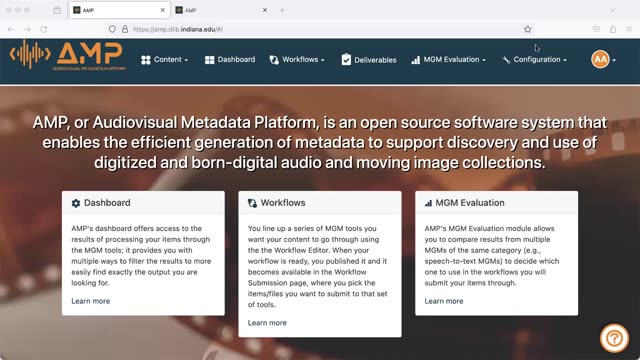Click the help question-mark button

point(614,338)
